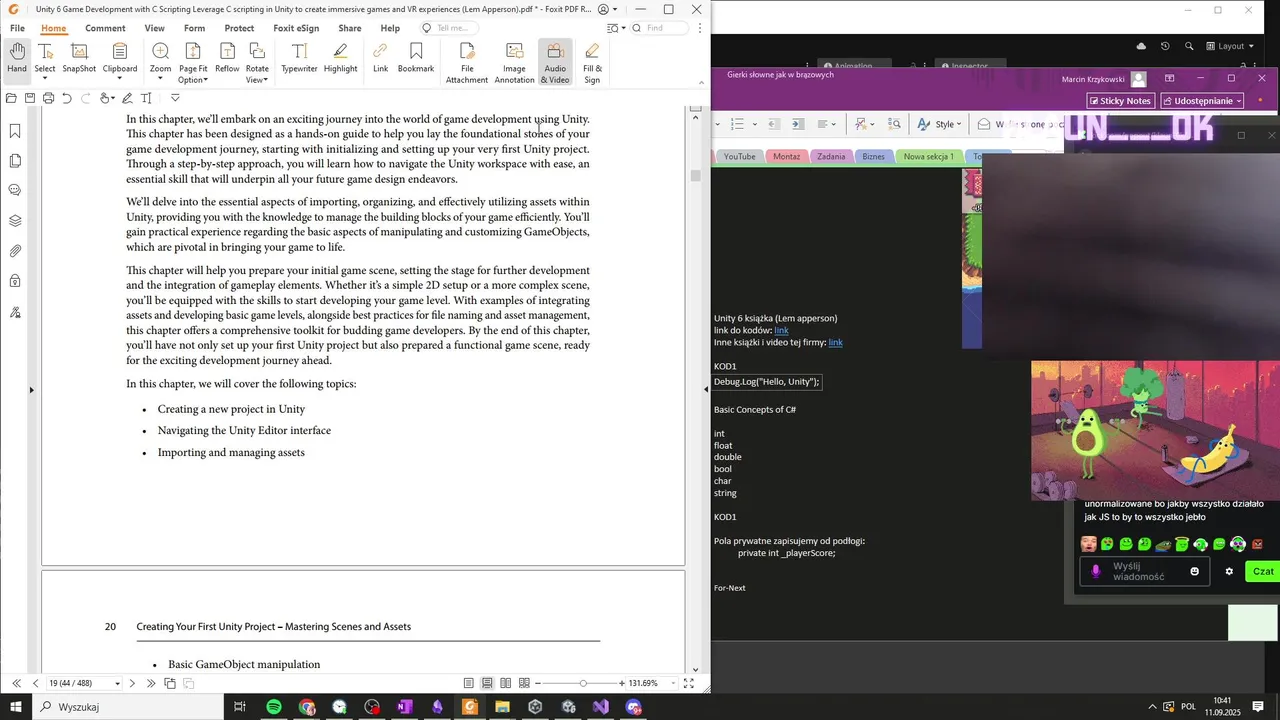Open Layers panel in left sidebar
The height and width of the screenshot is (720, 1280).
pos(15,221)
